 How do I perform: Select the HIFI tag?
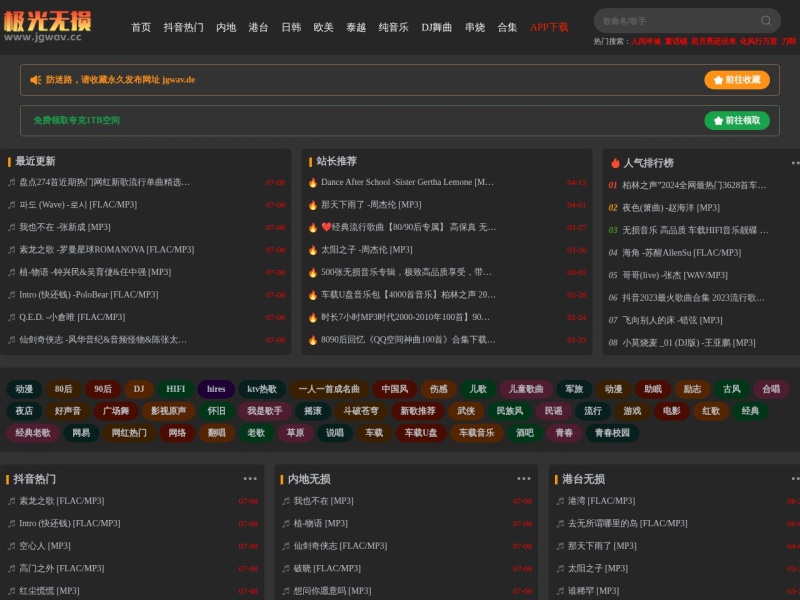click(176, 389)
